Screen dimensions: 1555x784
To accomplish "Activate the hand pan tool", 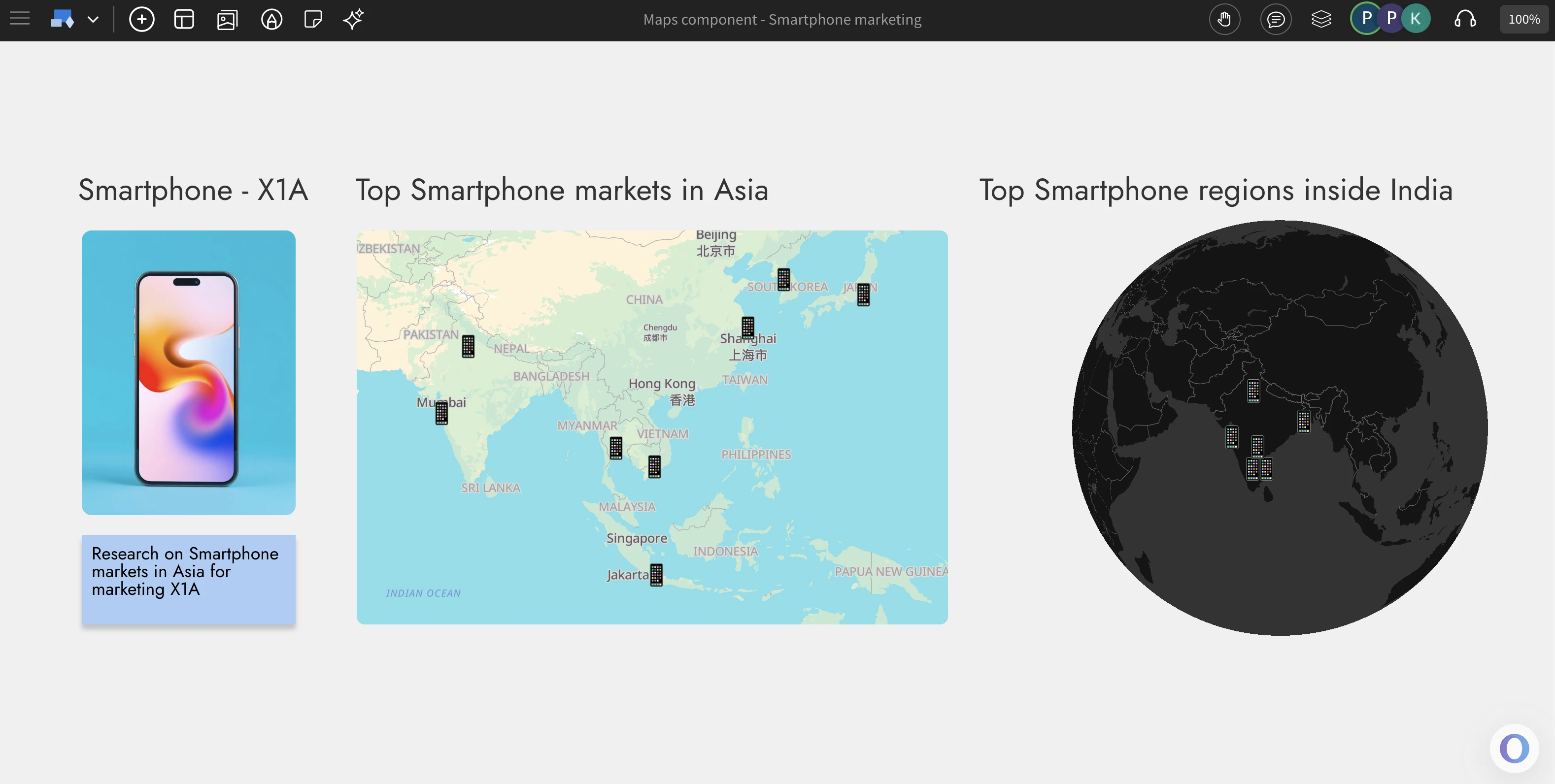I will coord(1224,19).
